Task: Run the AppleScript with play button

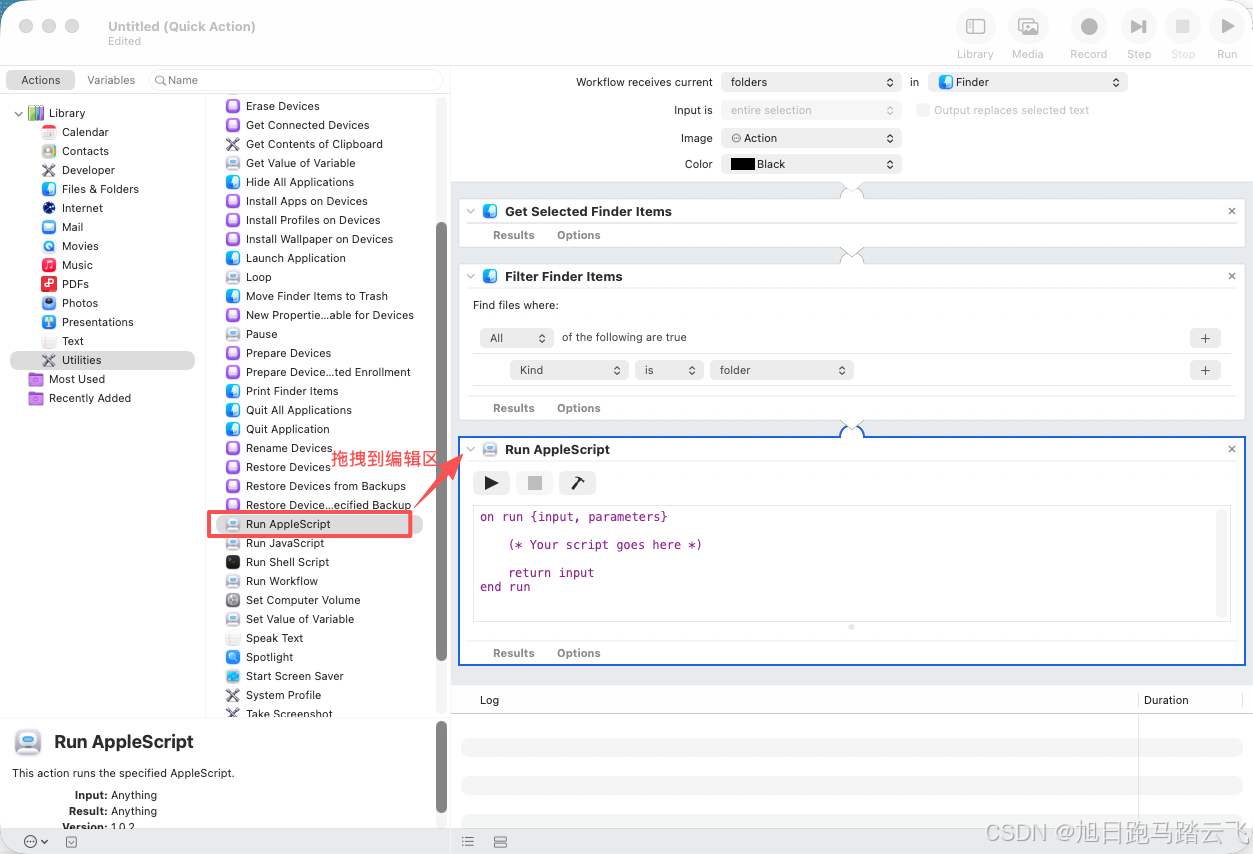Action: [491, 483]
